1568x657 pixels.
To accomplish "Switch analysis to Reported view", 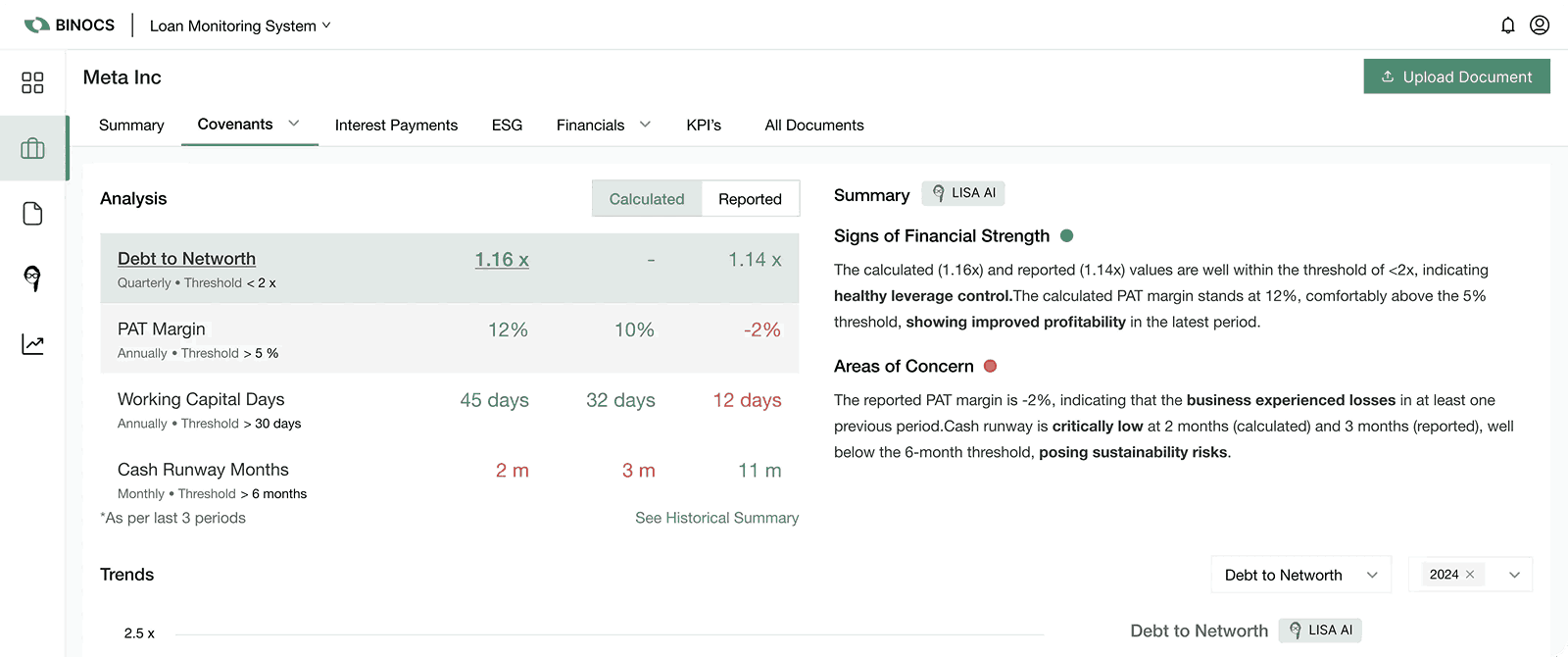I will click(x=750, y=199).
